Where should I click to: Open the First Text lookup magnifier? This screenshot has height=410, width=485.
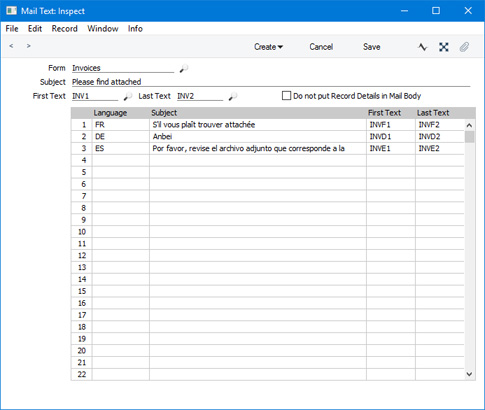(128, 96)
